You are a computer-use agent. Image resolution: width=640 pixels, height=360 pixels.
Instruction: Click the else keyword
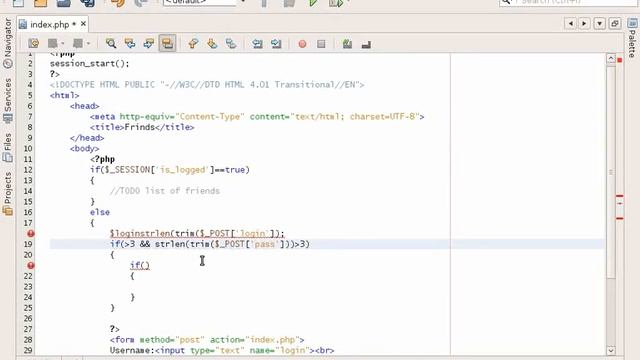tap(100, 212)
